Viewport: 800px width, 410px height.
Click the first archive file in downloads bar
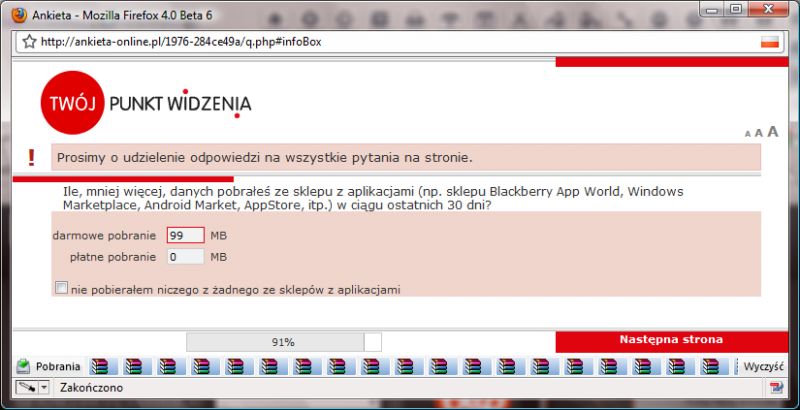[104, 366]
